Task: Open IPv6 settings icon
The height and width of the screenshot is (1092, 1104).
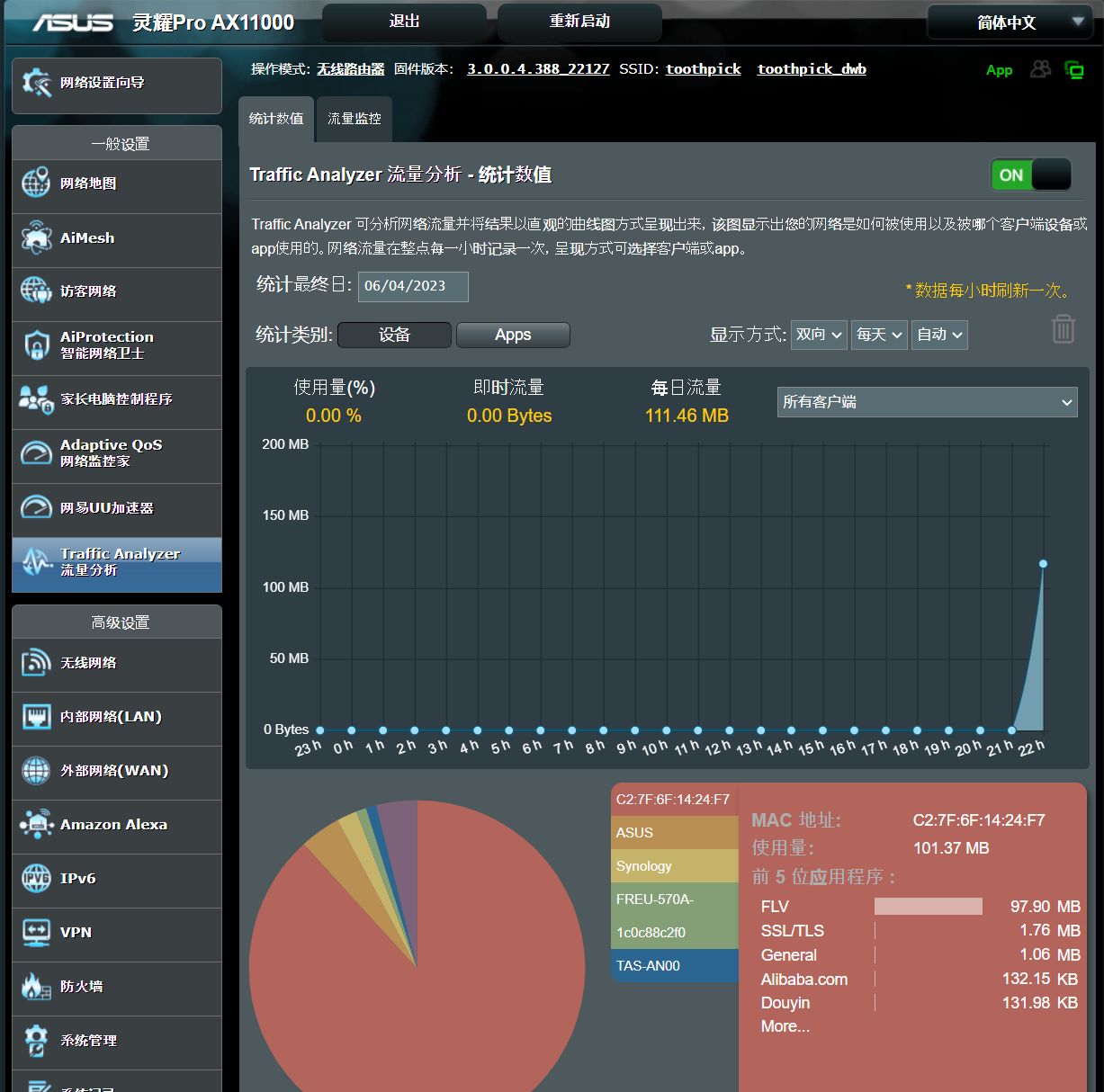Action: pos(36,878)
